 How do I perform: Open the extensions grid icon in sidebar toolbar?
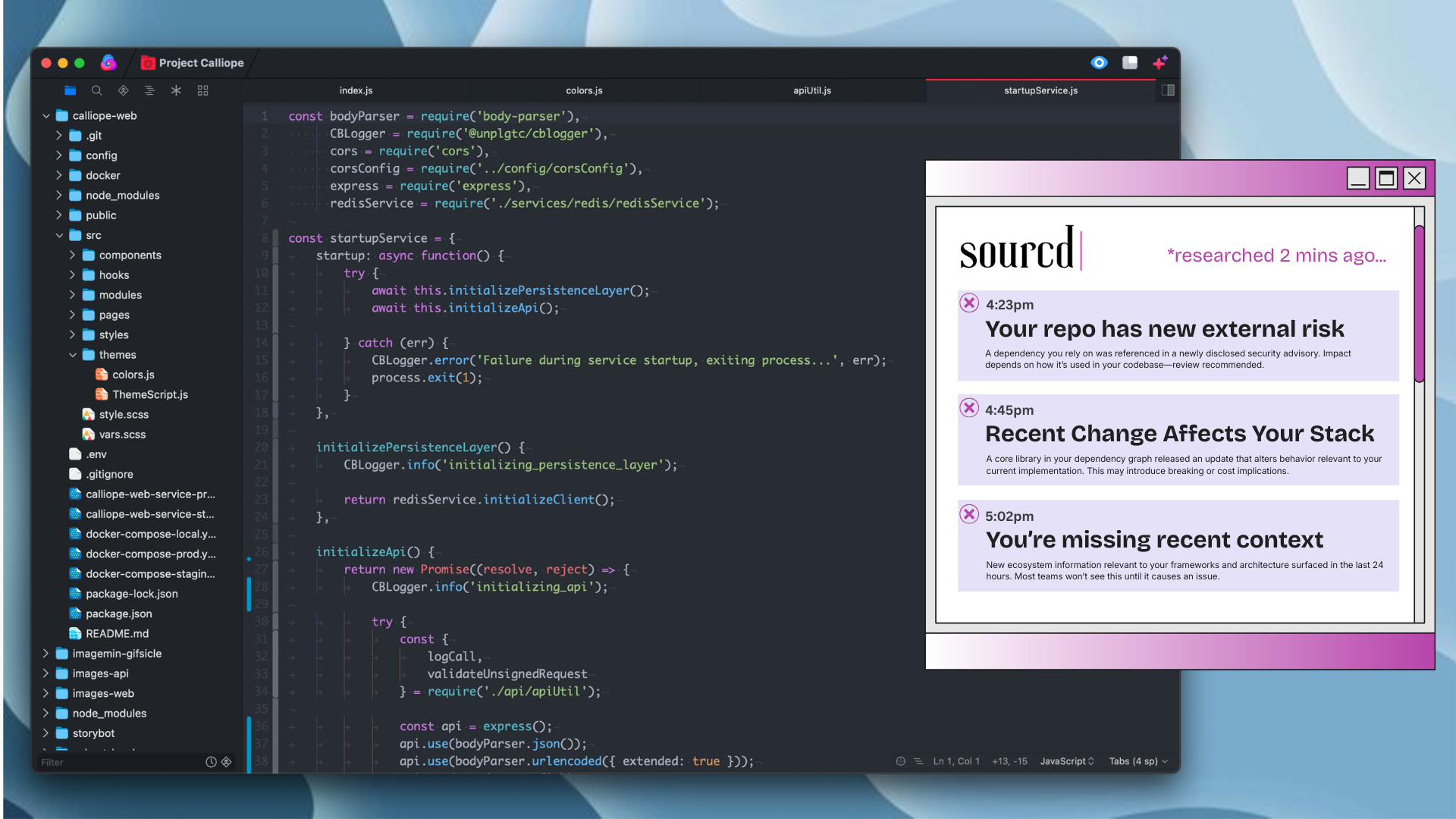202,90
